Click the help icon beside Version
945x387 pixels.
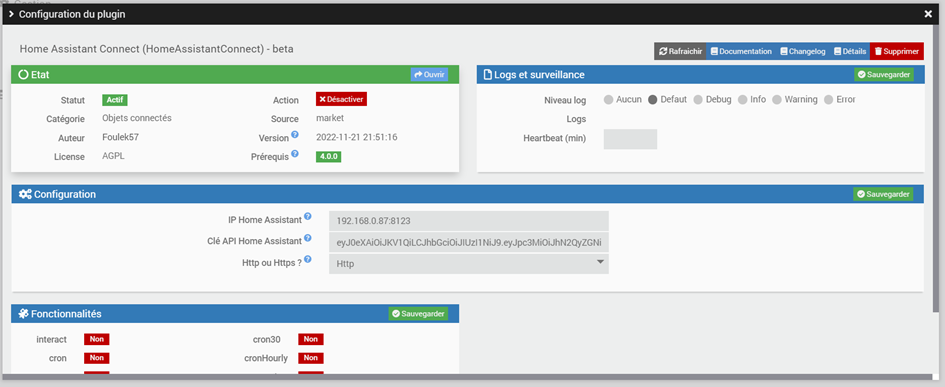(x=295, y=134)
